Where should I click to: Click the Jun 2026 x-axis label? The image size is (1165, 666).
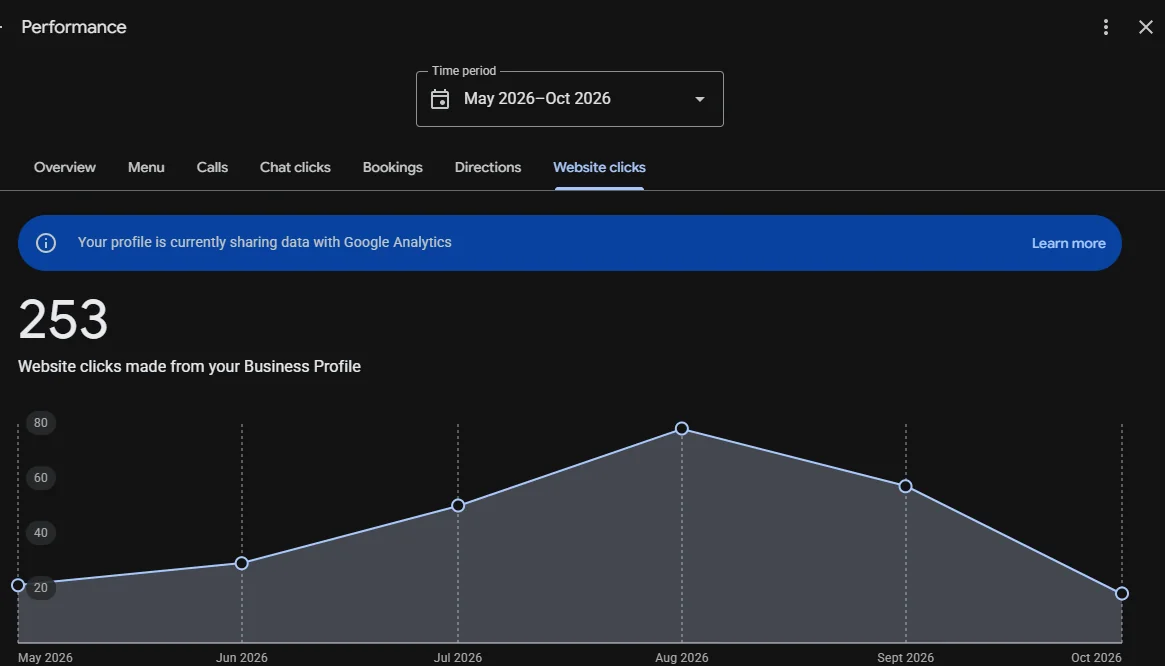pyautogui.click(x=241, y=658)
